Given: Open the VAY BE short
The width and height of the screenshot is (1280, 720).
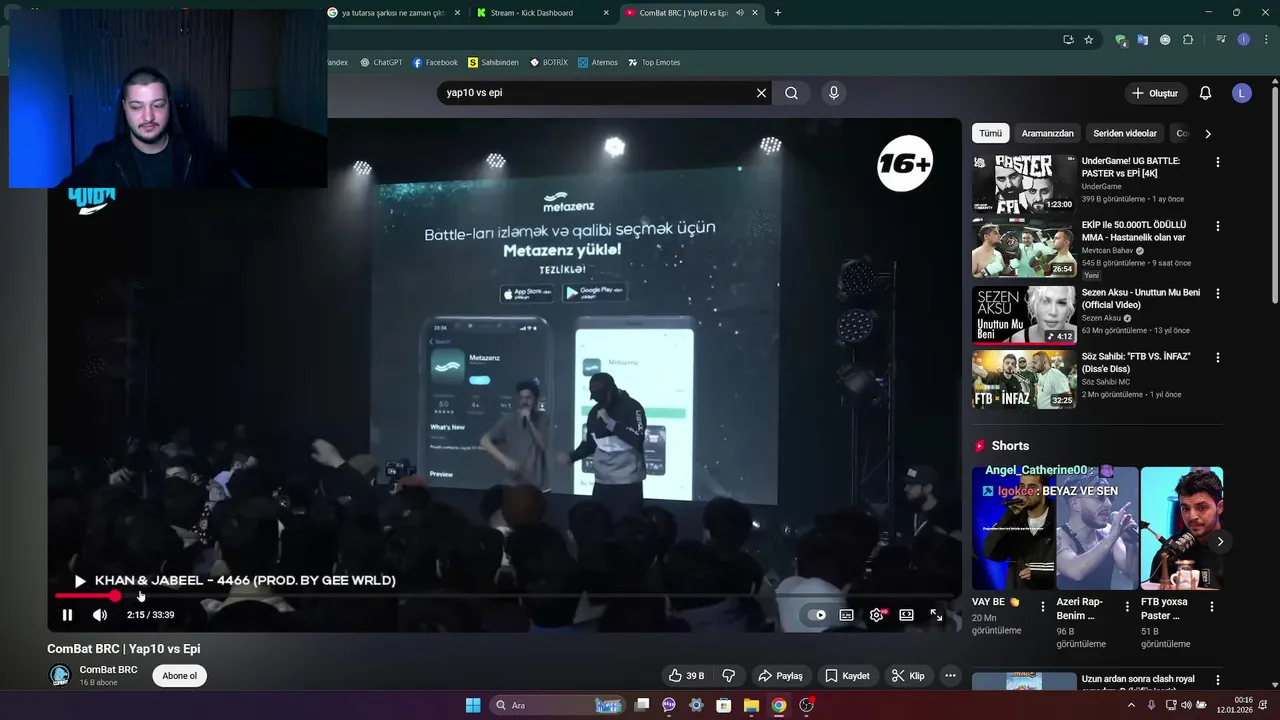Looking at the screenshot, I should 1013,528.
